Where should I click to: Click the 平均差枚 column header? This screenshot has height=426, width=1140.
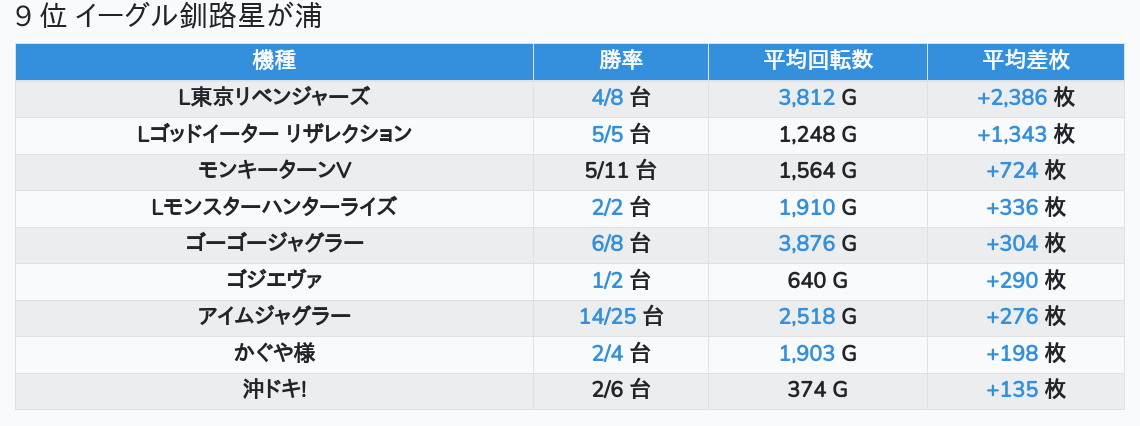pyautogui.click(x=1026, y=61)
